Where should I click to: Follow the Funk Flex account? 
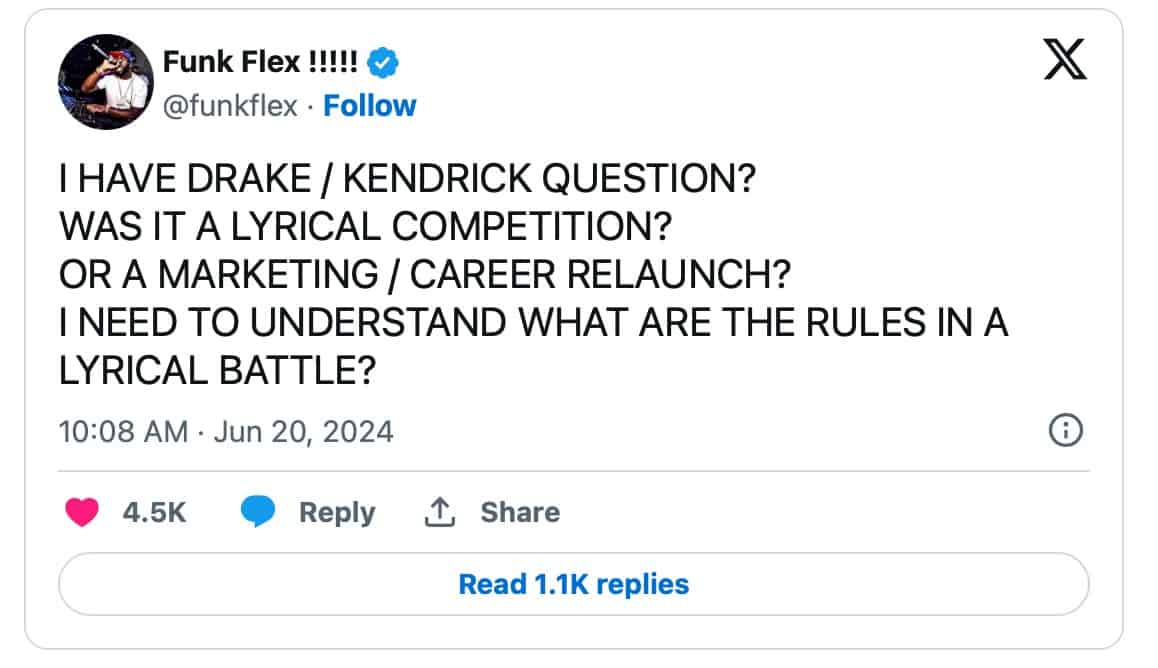(370, 105)
